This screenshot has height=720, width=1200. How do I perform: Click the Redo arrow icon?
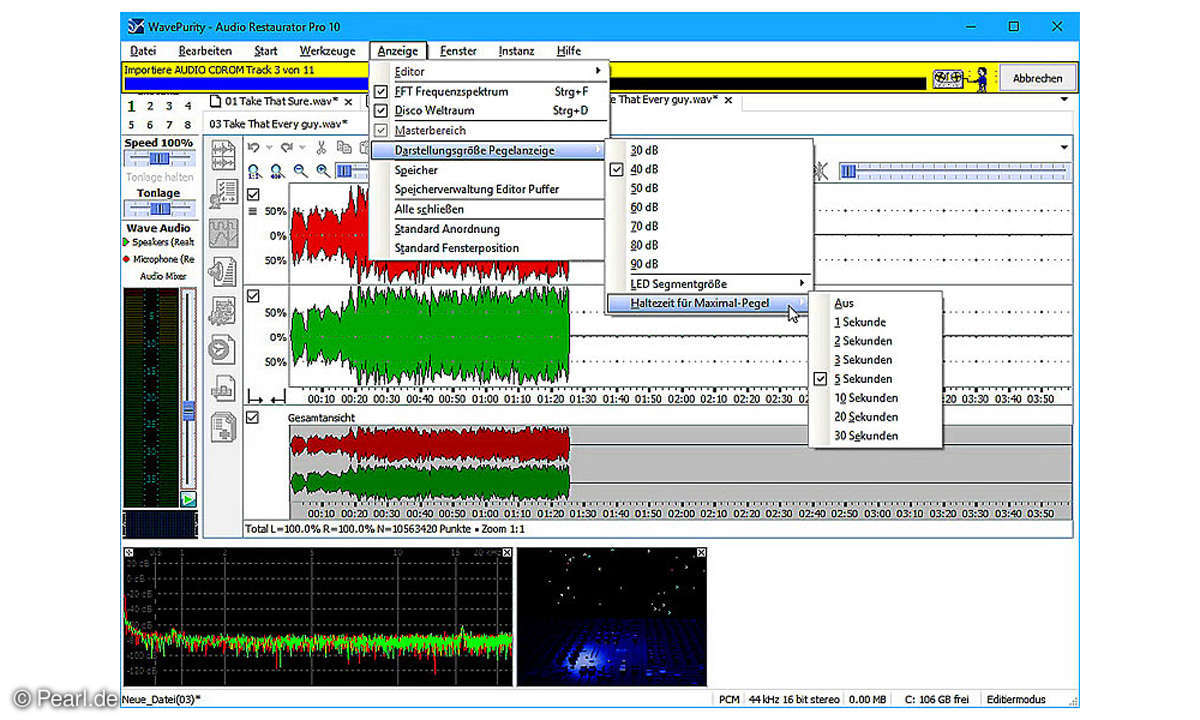[287, 148]
